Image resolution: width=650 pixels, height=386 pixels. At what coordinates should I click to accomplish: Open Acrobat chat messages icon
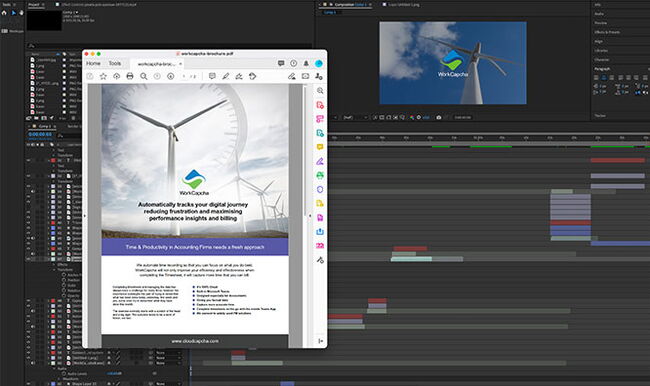point(281,63)
